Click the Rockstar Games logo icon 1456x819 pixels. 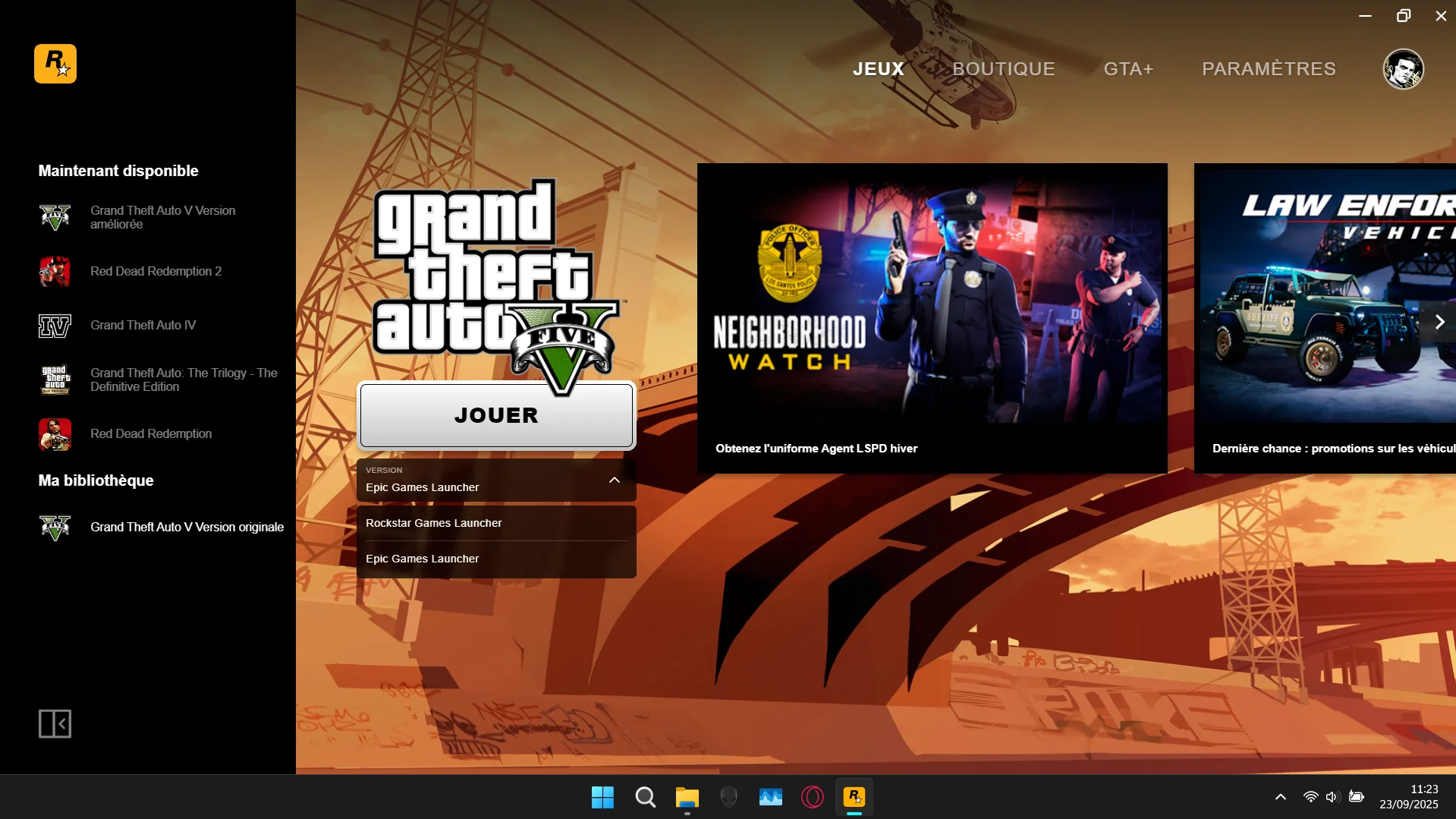coord(55,64)
